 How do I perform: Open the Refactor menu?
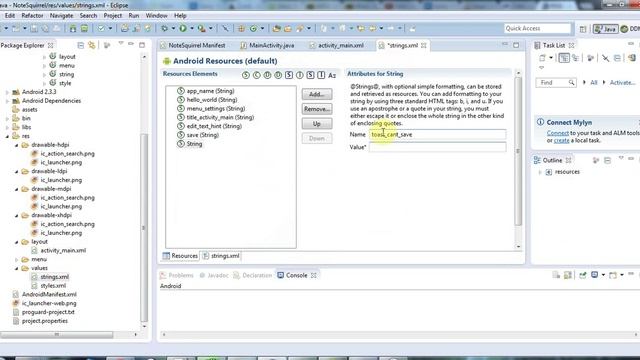pyautogui.click(x=32, y=16)
